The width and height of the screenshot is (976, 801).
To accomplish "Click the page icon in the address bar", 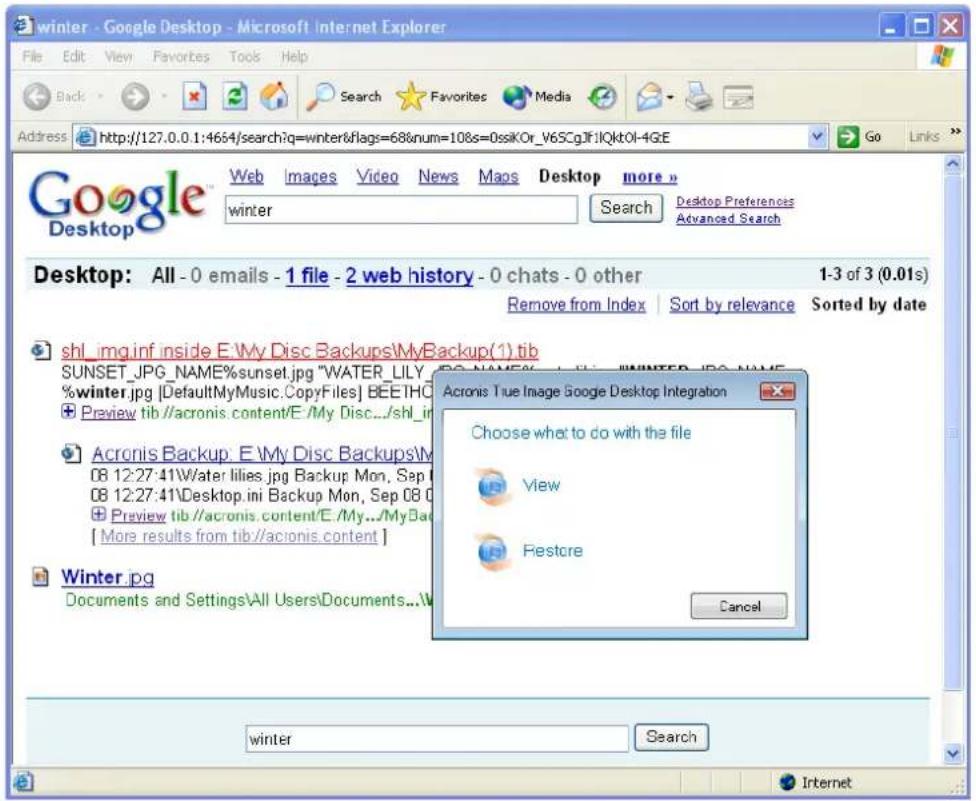I will point(85,137).
